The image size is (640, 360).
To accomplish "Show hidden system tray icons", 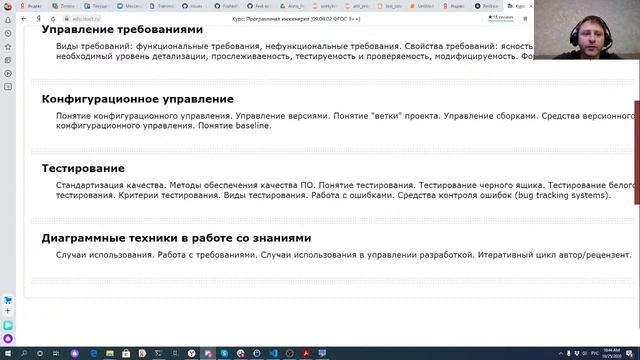I will click(x=561, y=353).
